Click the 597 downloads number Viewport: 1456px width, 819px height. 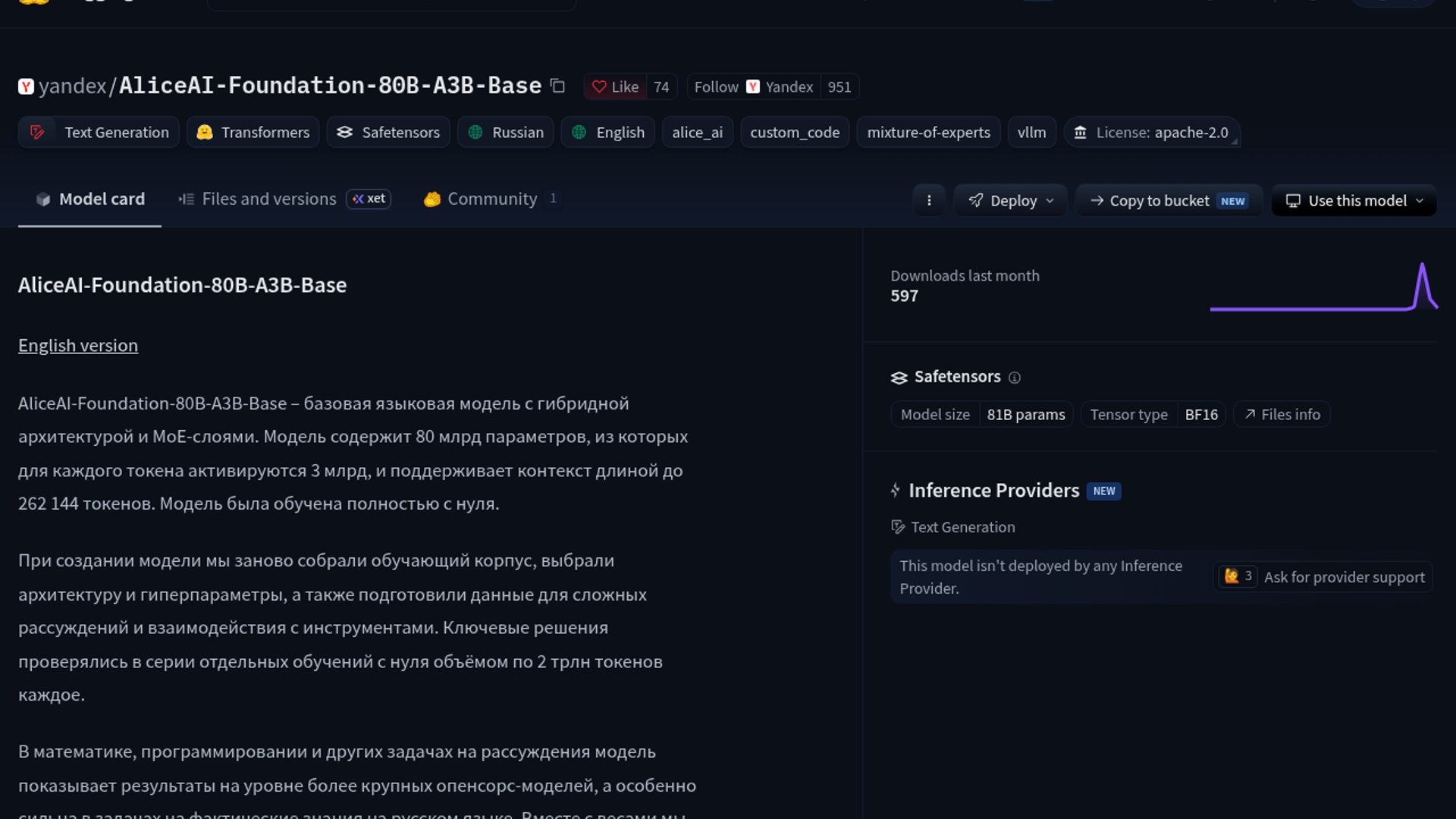tap(904, 296)
